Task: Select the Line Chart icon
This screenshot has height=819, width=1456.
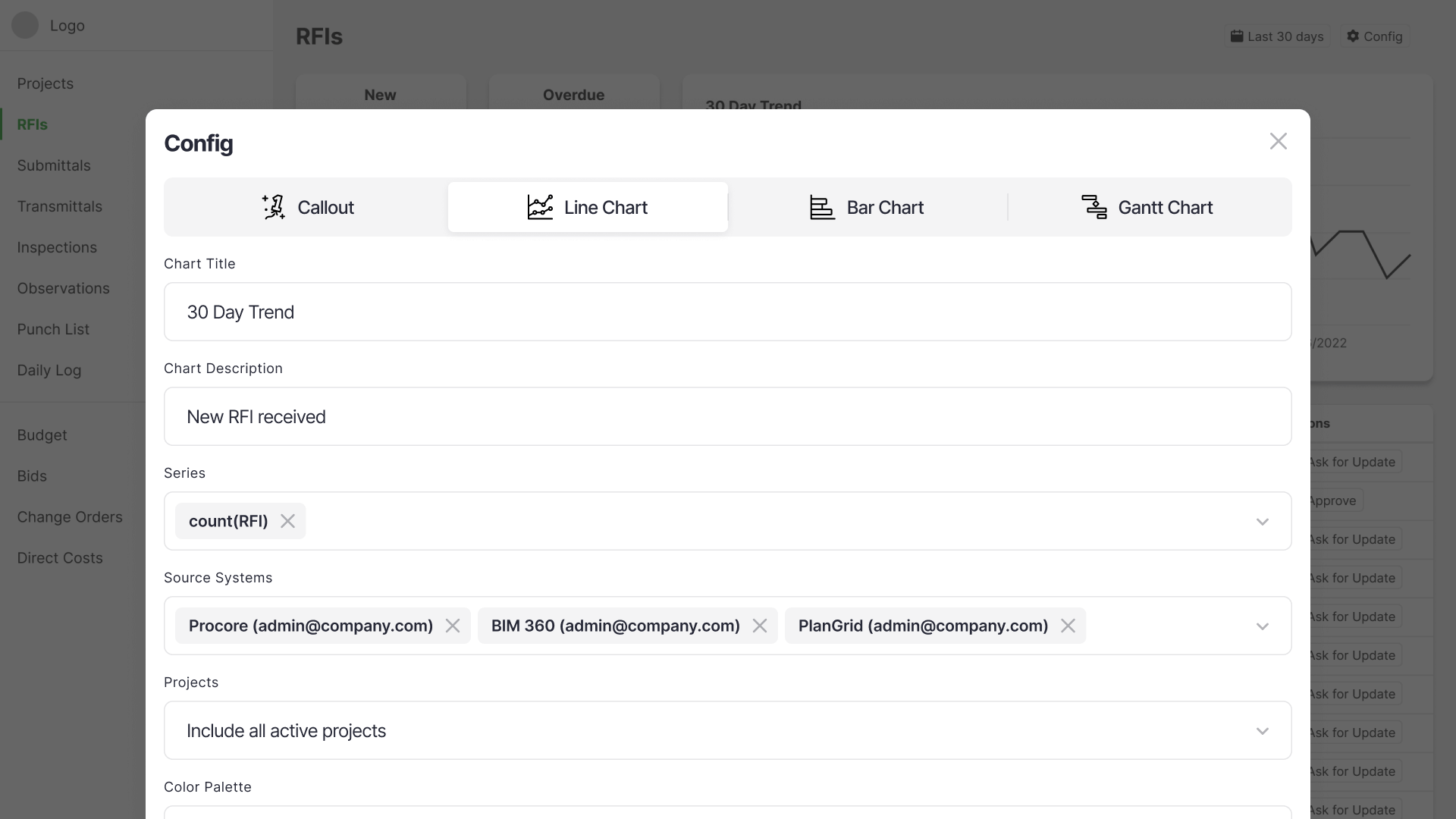Action: pyautogui.click(x=540, y=207)
